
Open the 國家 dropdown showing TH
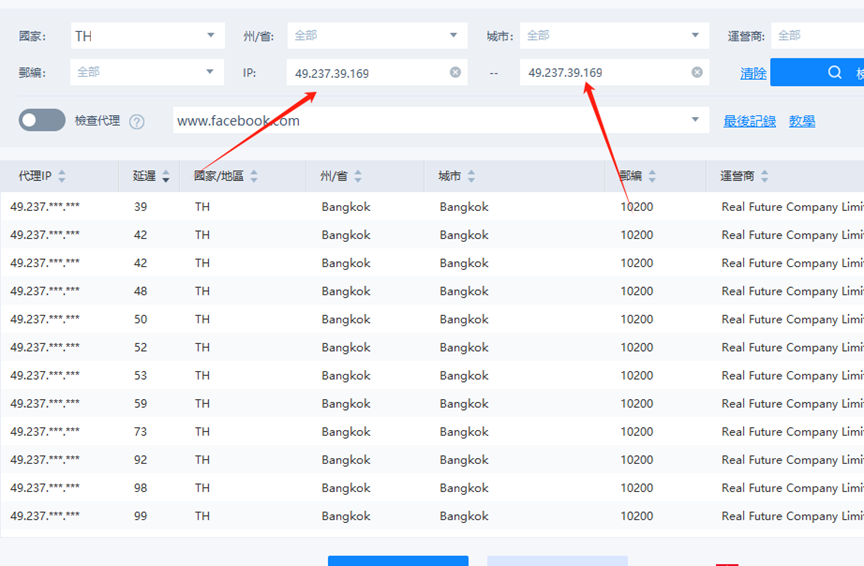coord(148,36)
